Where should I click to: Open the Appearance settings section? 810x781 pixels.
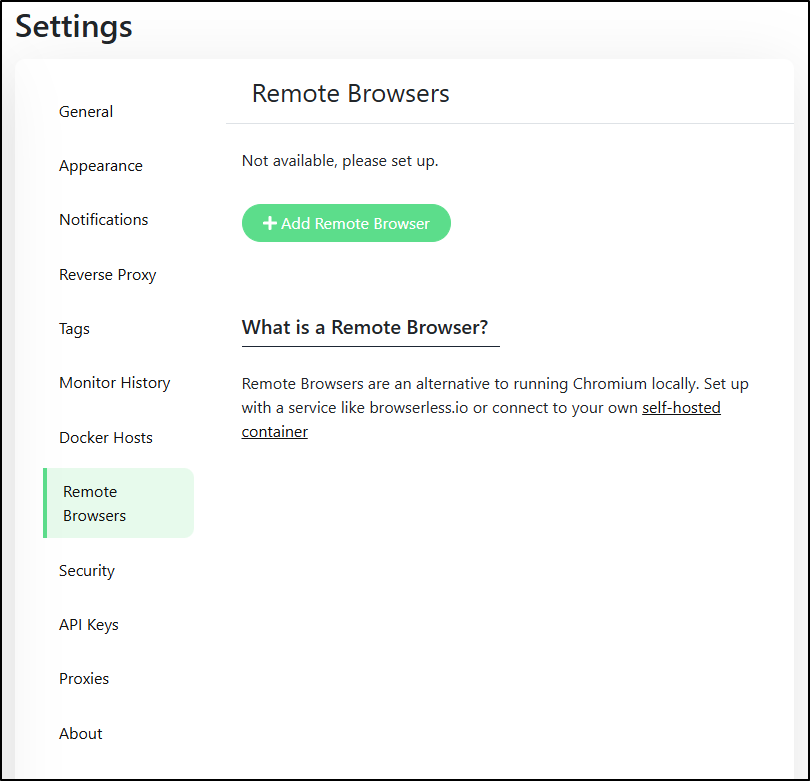coord(101,166)
